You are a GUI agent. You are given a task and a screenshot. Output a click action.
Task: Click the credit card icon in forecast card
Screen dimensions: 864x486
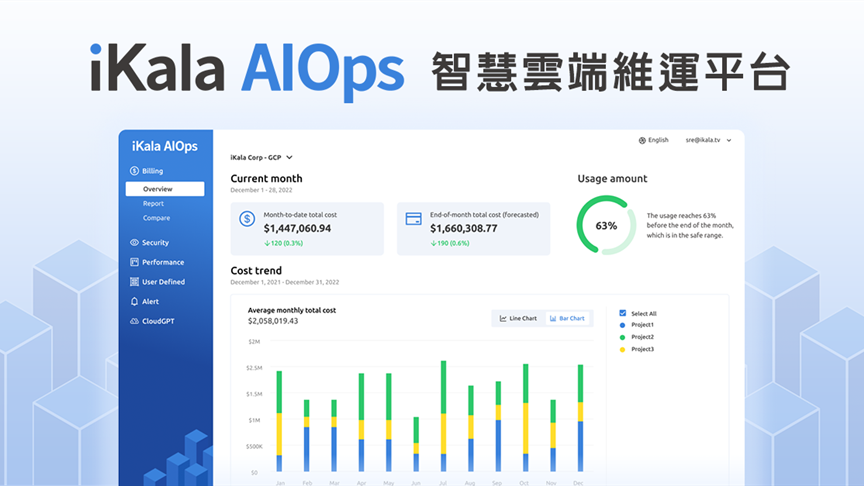pyautogui.click(x=413, y=219)
